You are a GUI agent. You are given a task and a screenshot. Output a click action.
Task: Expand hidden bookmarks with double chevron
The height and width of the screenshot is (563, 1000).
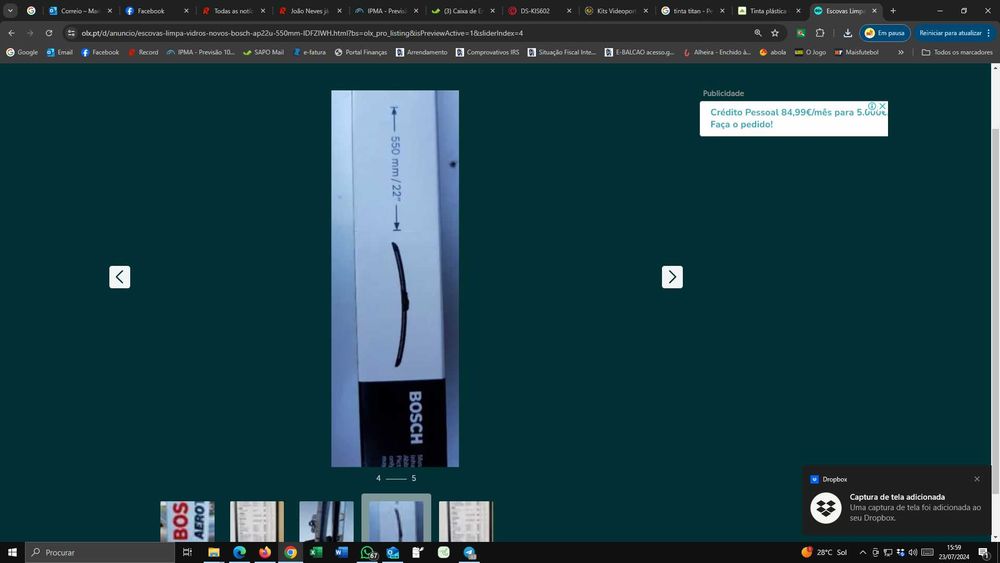click(901, 52)
